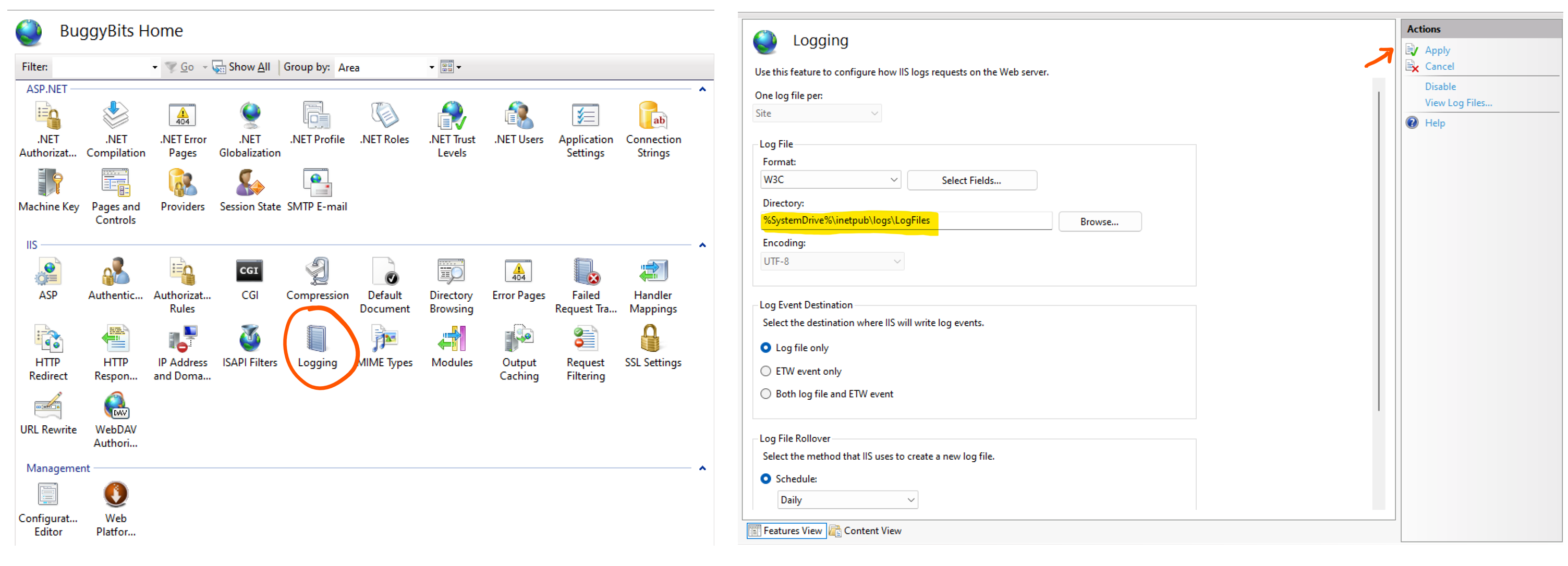This screenshot has height=566, width=1568.
Task: Click Apply in the Actions pane
Action: click(1437, 50)
